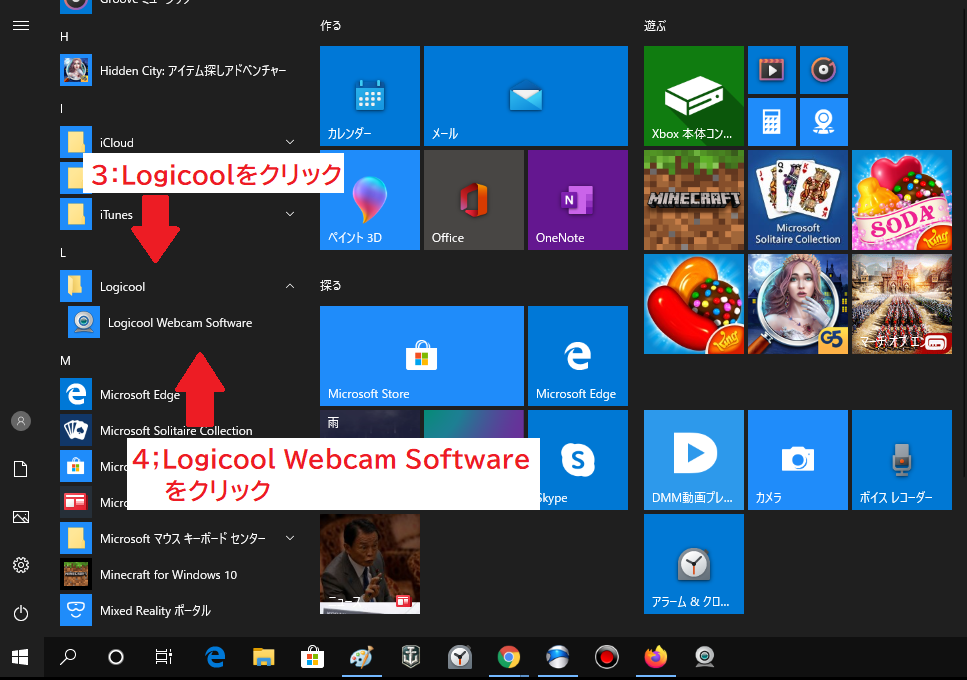Open Task View on the taskbar

point(164,657)
